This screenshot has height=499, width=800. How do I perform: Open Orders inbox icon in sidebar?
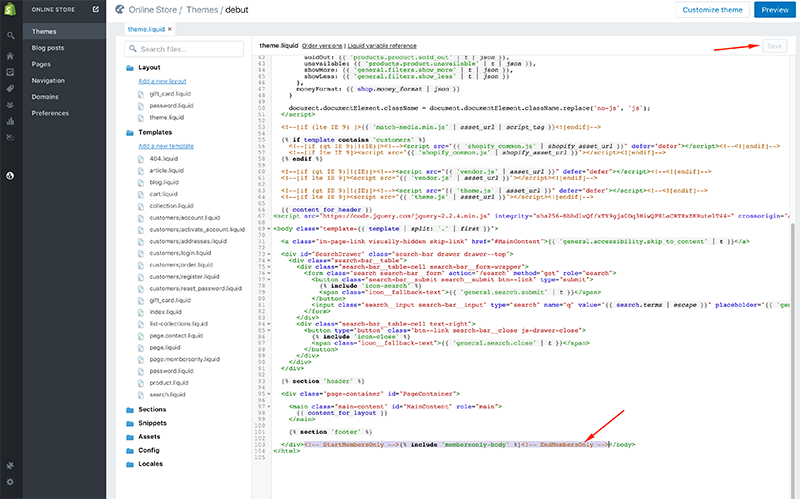click(x=10, y=72)
